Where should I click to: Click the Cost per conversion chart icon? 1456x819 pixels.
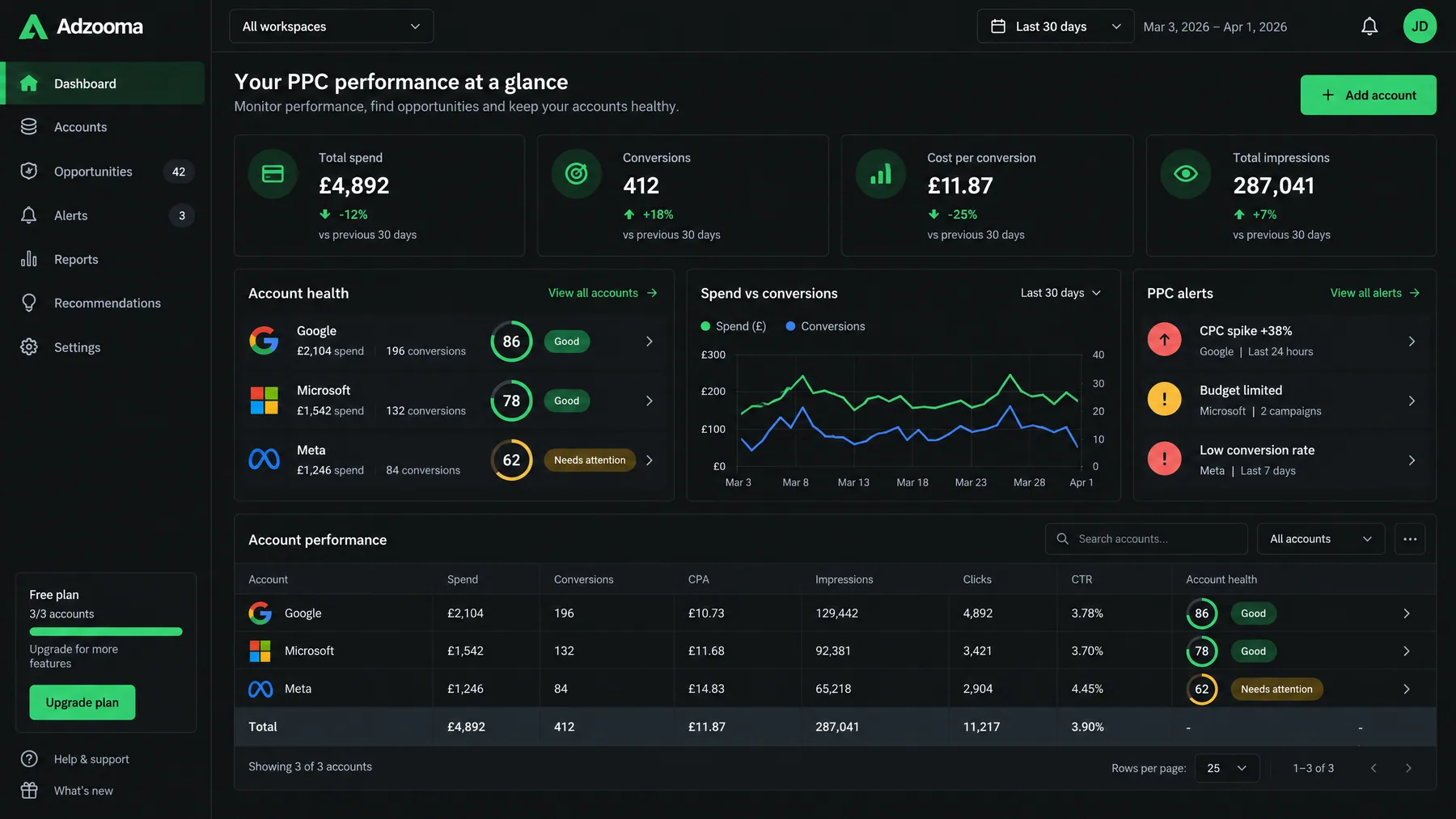(881, 173)
